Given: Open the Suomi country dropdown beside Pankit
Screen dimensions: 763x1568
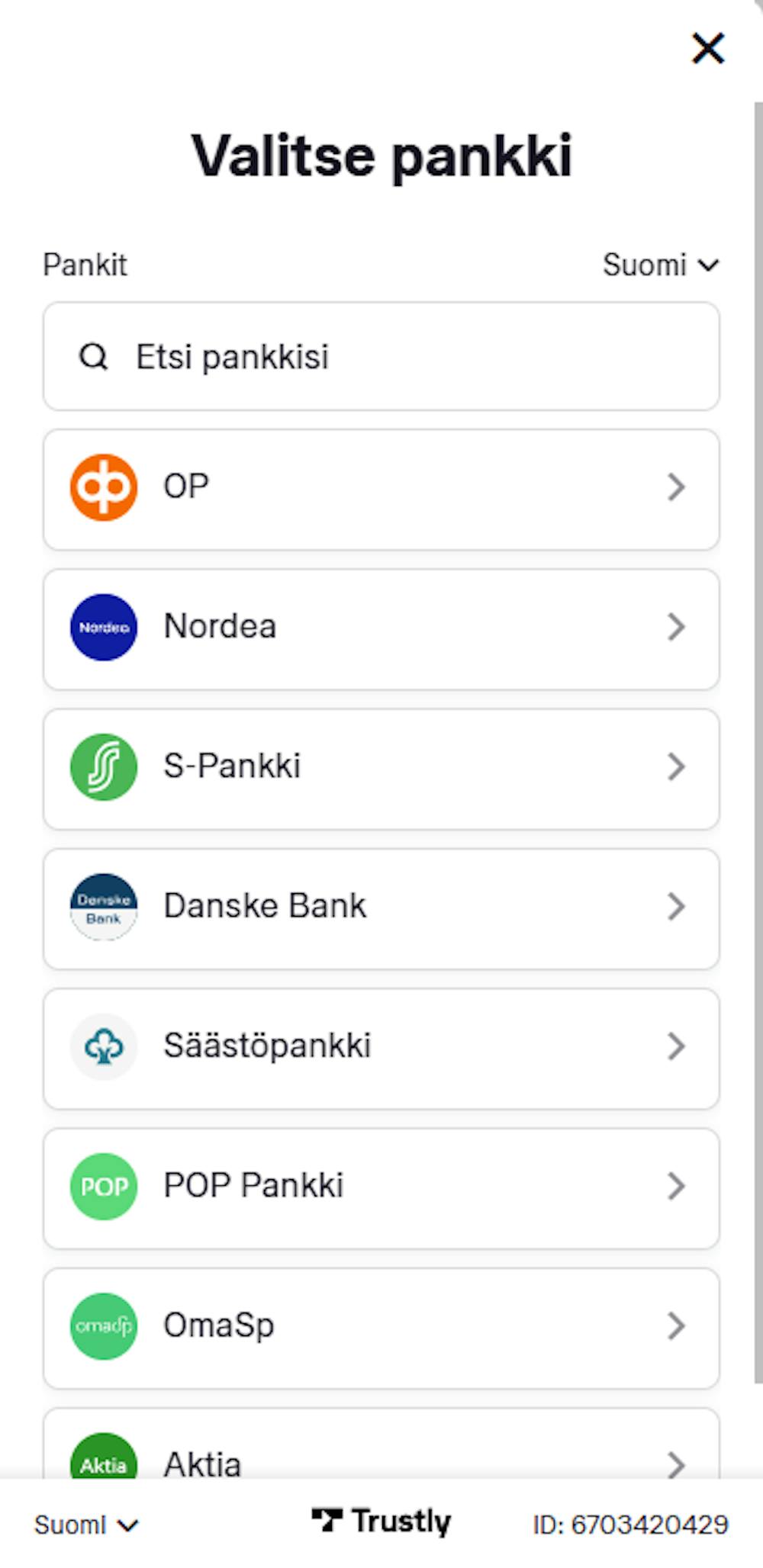Looking at the screenshot, I should click(x=661, y=265).
